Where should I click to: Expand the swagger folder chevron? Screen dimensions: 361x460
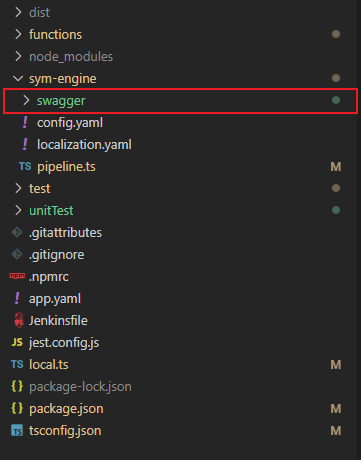[x=26, y=100]
